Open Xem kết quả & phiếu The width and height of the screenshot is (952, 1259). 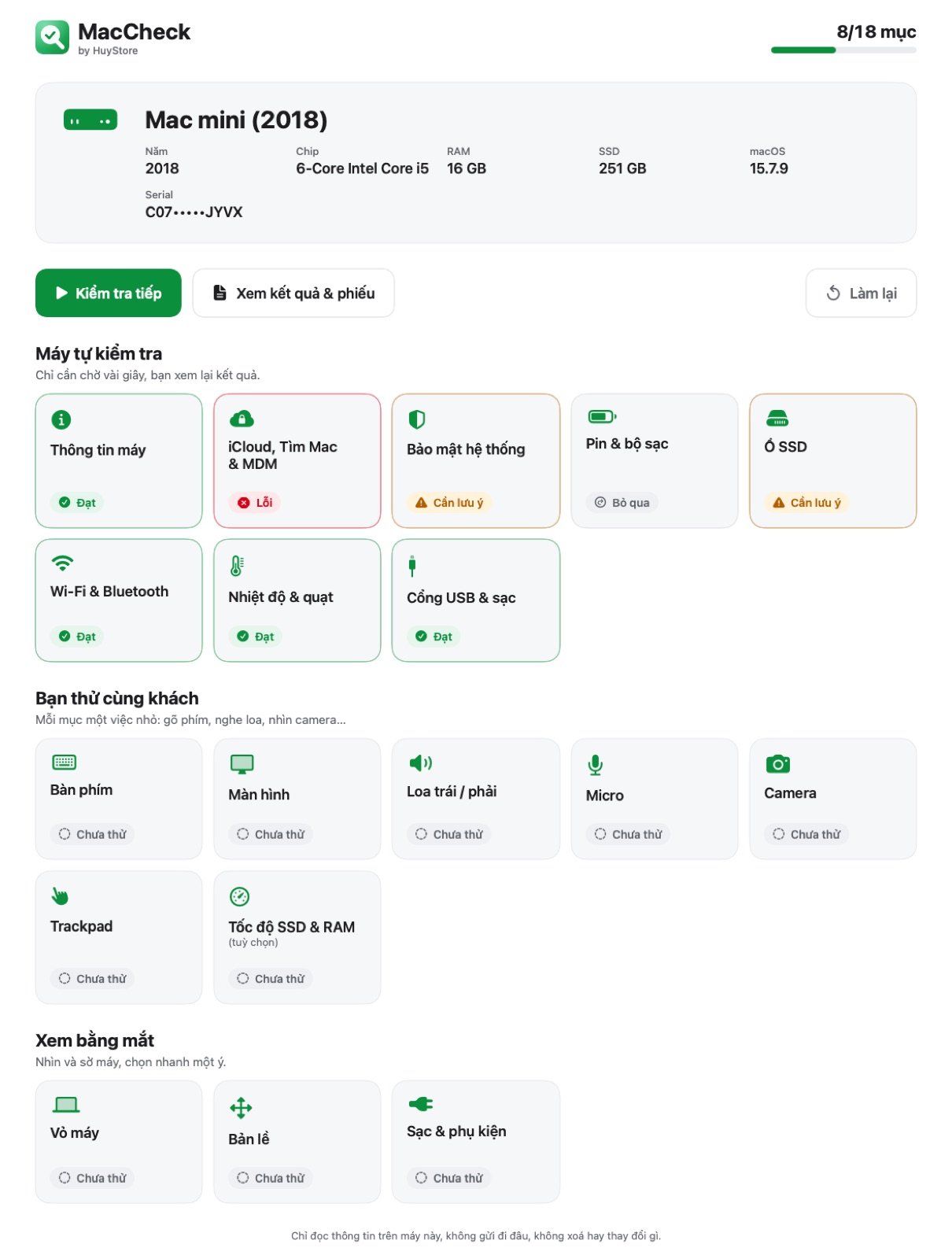293,294
